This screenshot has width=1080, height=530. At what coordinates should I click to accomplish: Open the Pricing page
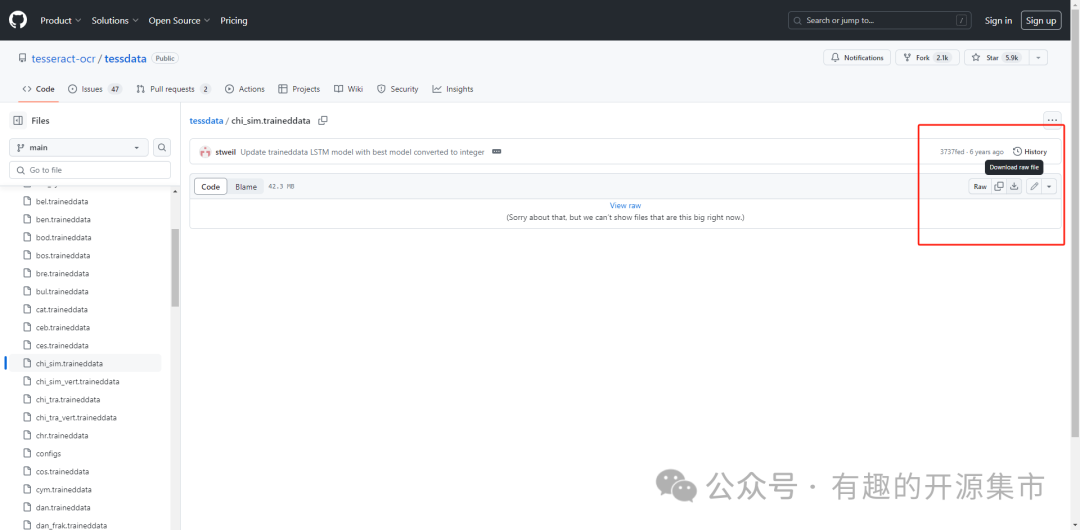tap(233, 21)
